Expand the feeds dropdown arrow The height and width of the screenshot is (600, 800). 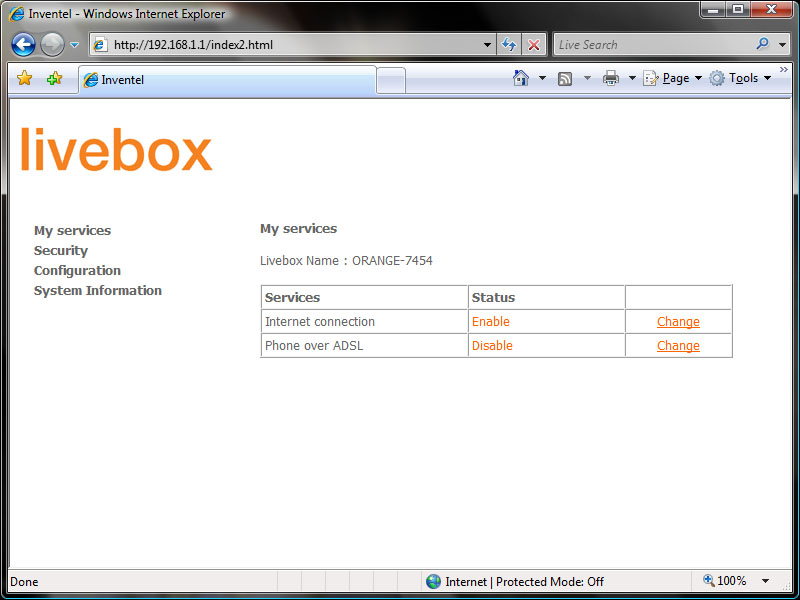(x=587, y=78)
